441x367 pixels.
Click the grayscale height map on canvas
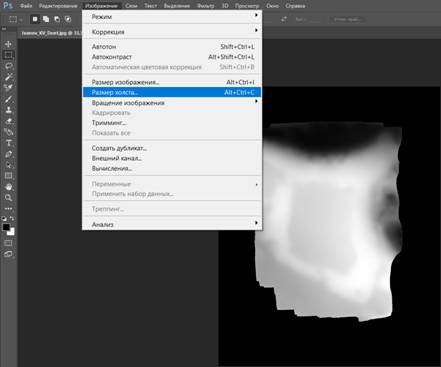coord(328,222)
